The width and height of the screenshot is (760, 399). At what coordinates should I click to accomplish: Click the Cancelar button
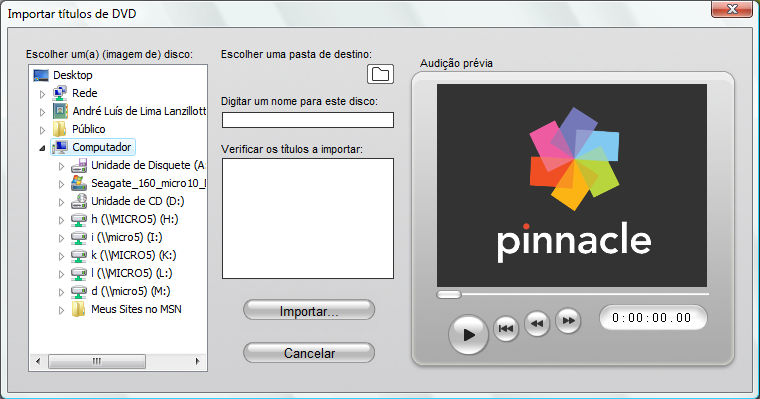click(309, 353)
